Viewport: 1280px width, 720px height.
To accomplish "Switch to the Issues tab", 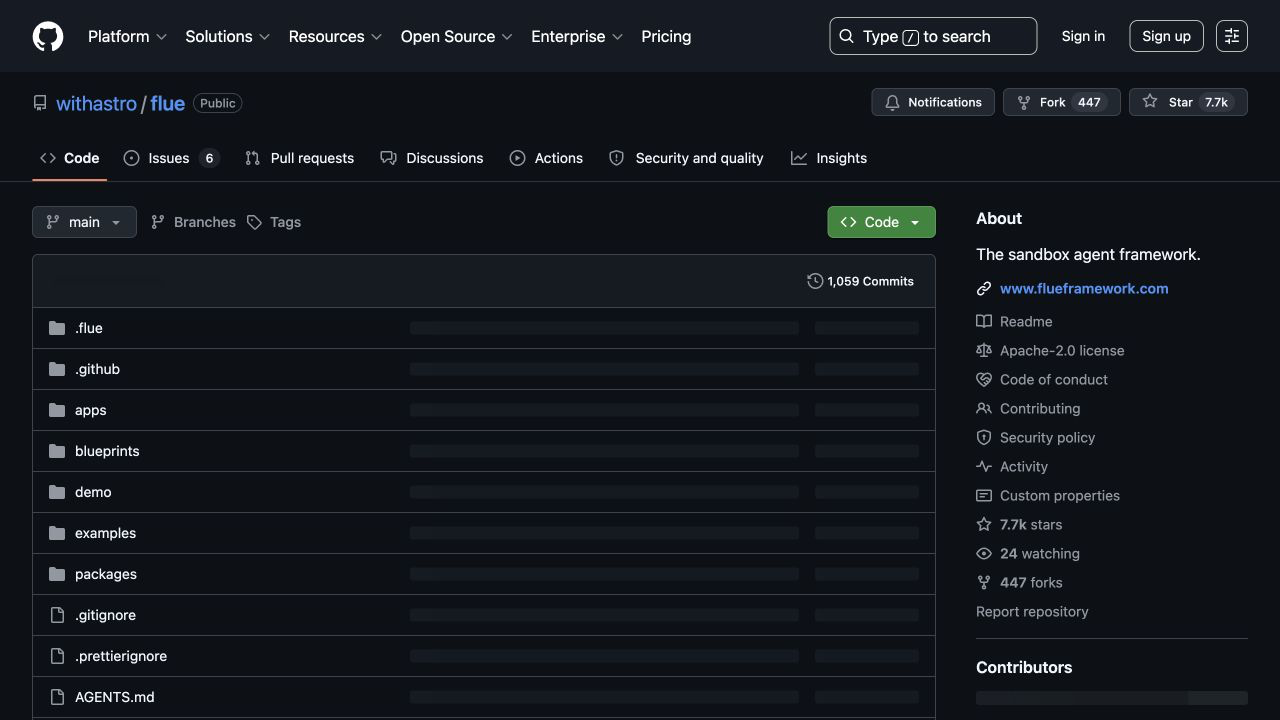I will pos(171,158).
